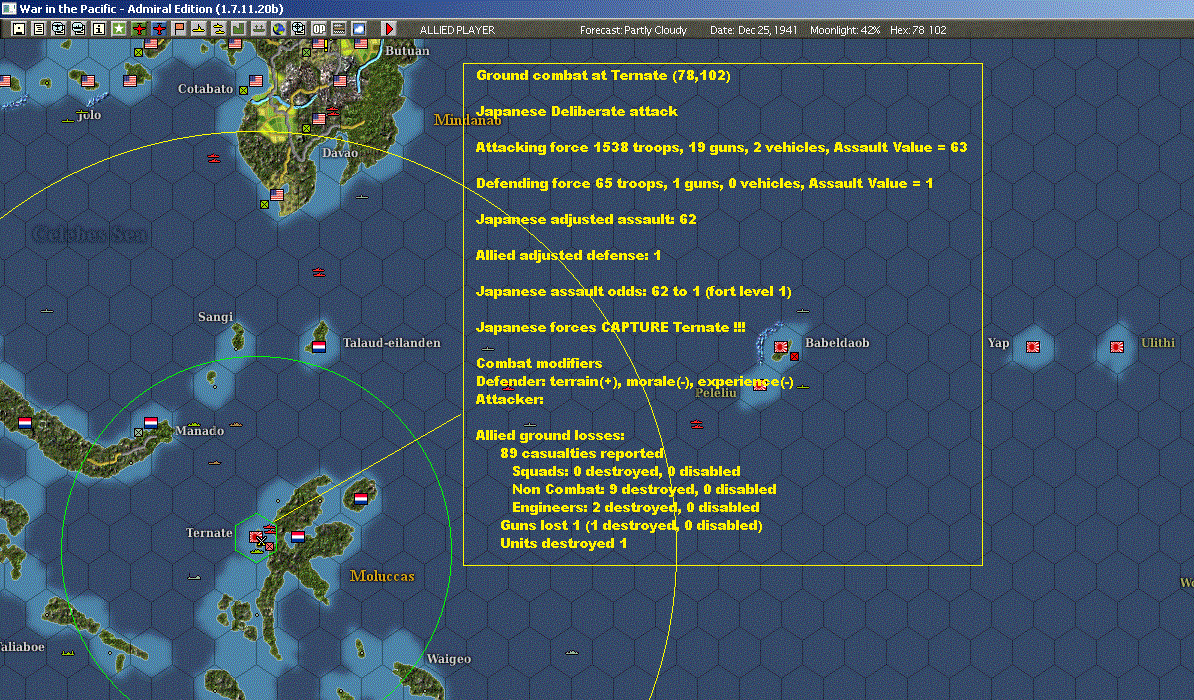Click 'Japanese assault odds: 62 to 1' line

click(x=634, y=291)
